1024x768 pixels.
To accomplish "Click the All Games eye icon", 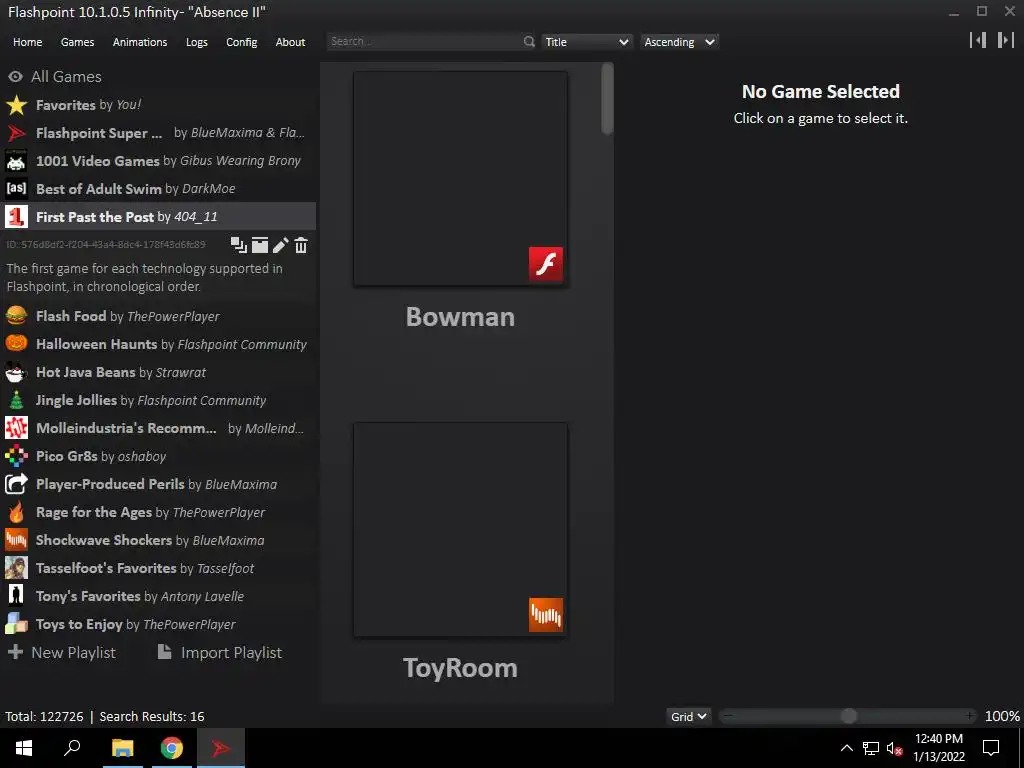I will 16,76.
